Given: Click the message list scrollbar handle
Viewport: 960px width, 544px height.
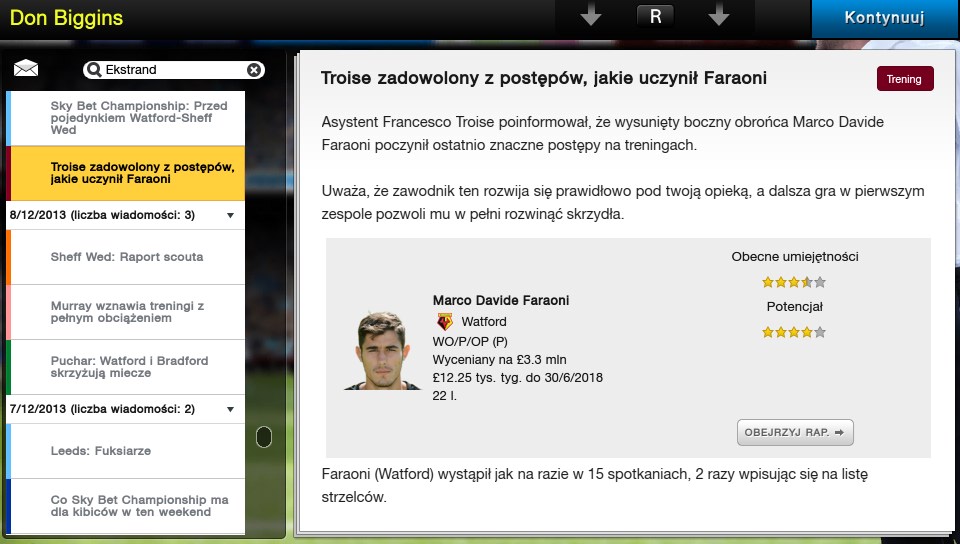Looking at the screenshot, I should (264, 437).
